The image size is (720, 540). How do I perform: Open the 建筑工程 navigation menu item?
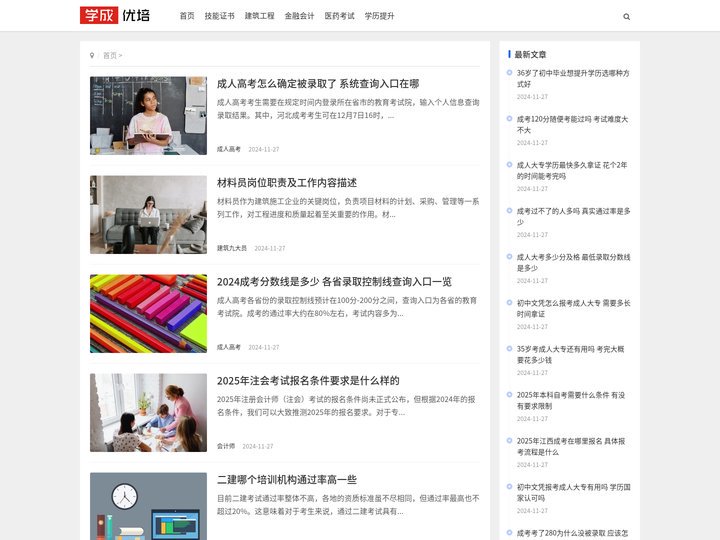click(259, 16)
